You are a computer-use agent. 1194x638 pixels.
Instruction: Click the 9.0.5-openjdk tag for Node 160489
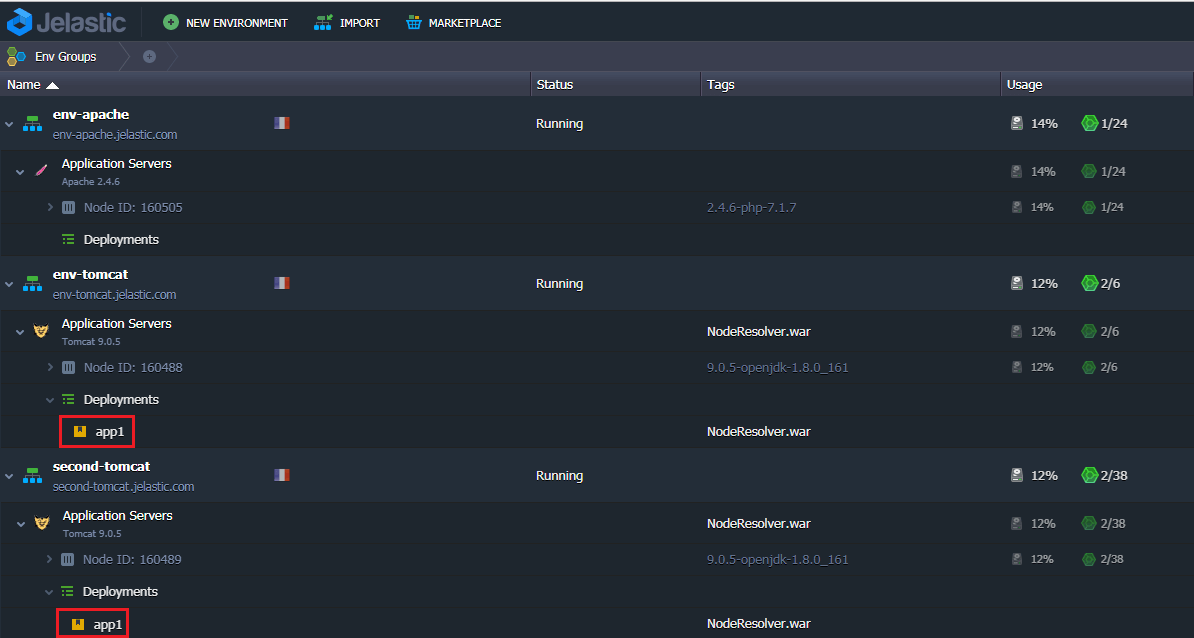coord(777,559)
